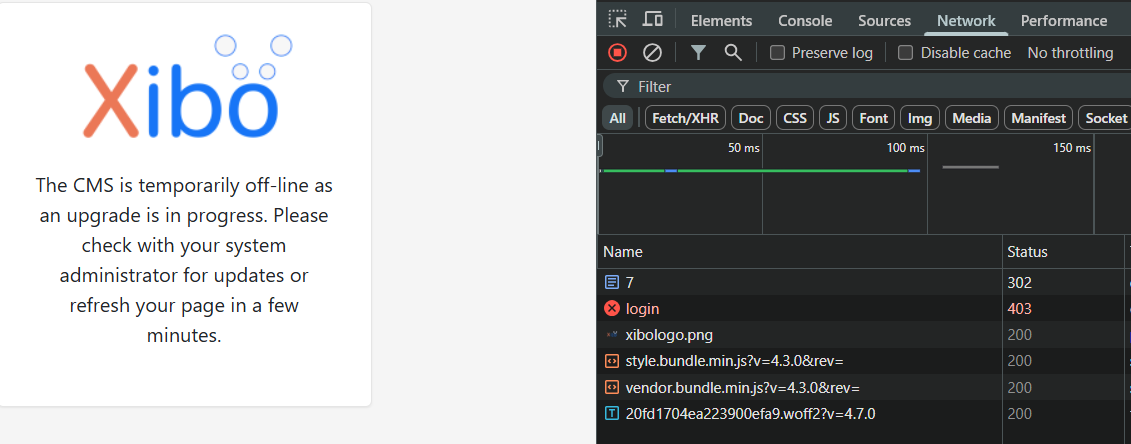The width and height of the screenshot is (1131, 444).
Task: Show only CSS requests
Action: [795, 118]
